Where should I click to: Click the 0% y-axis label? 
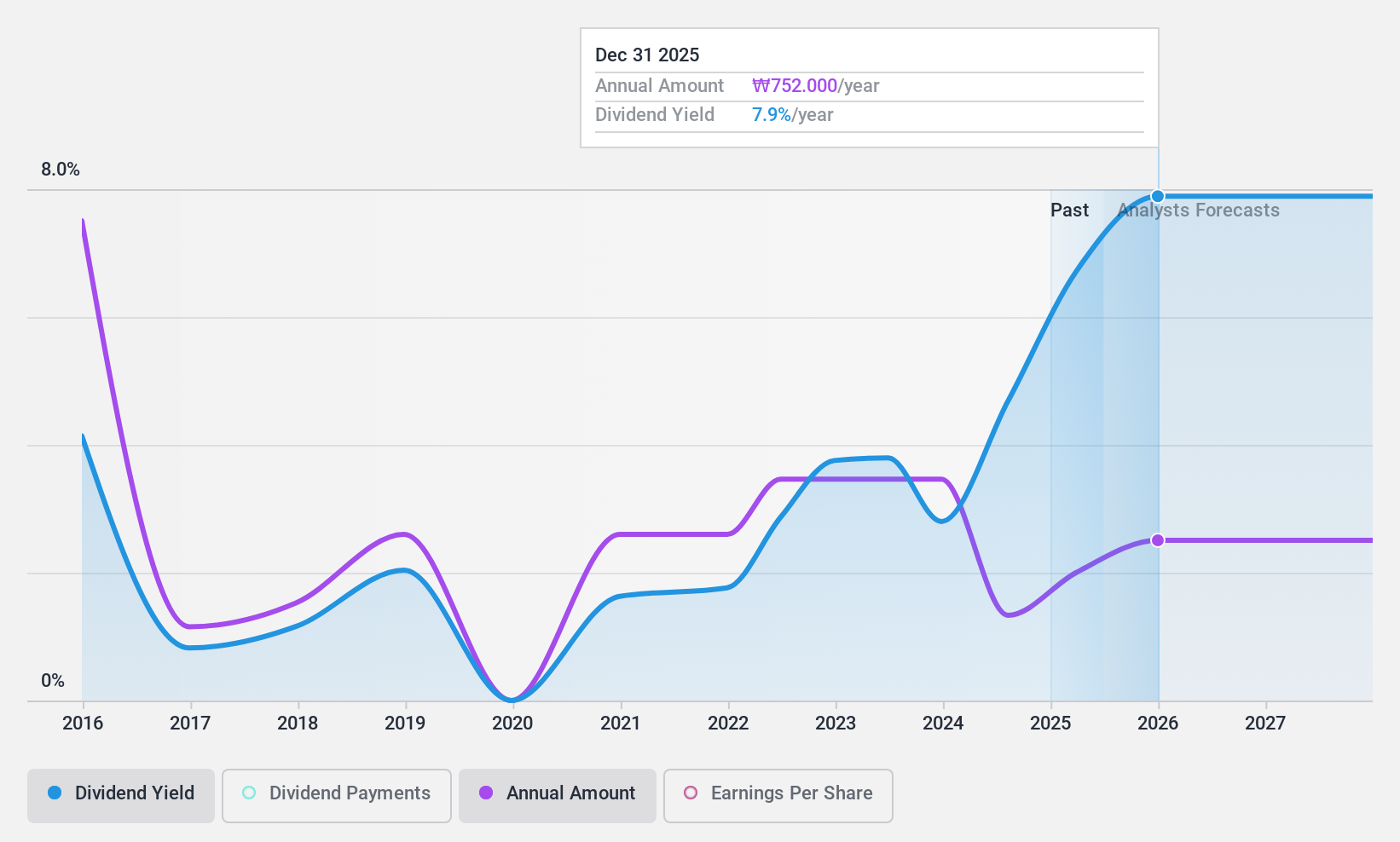53,681
